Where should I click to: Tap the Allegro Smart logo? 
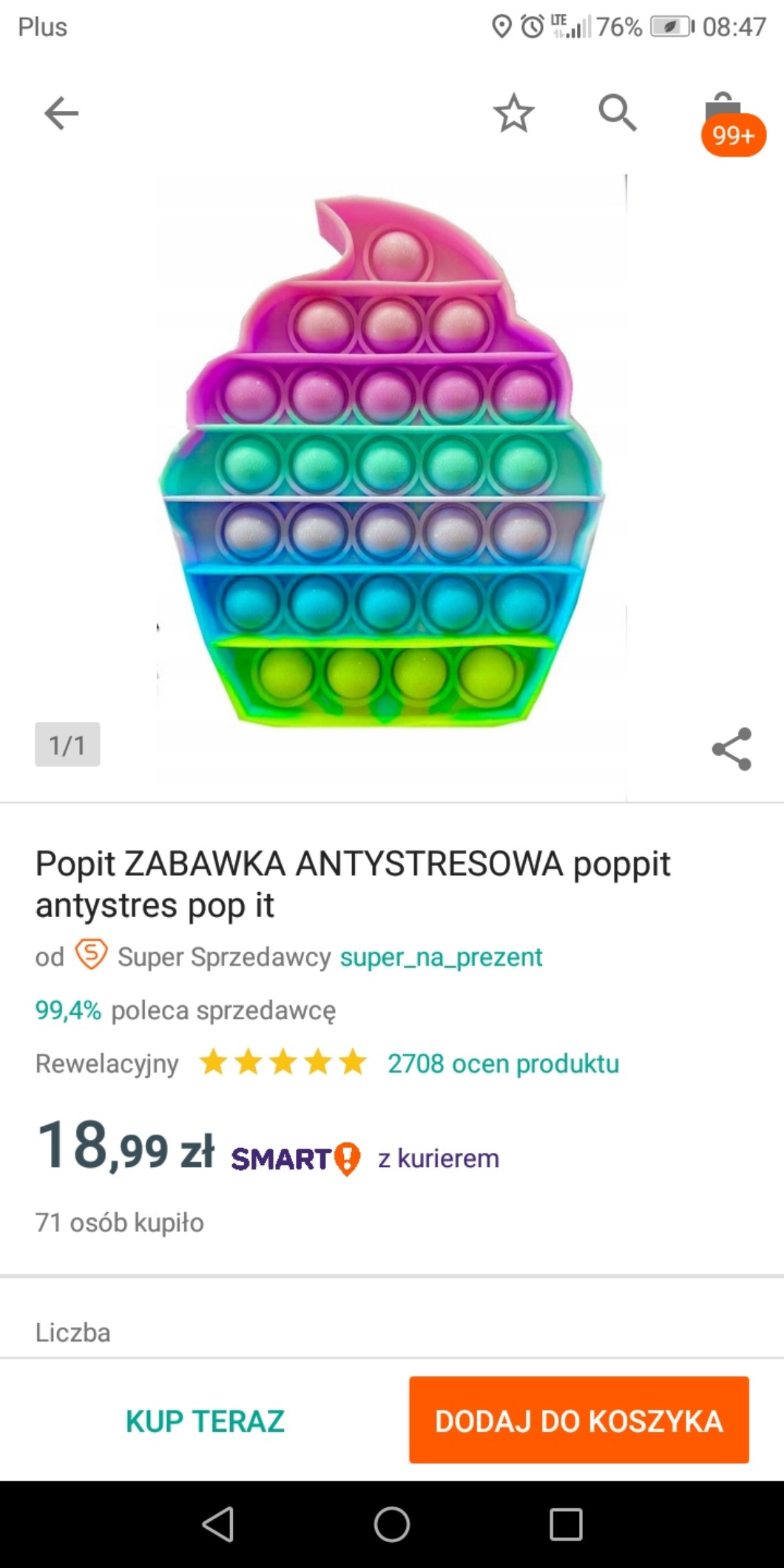click(295, 1158)
